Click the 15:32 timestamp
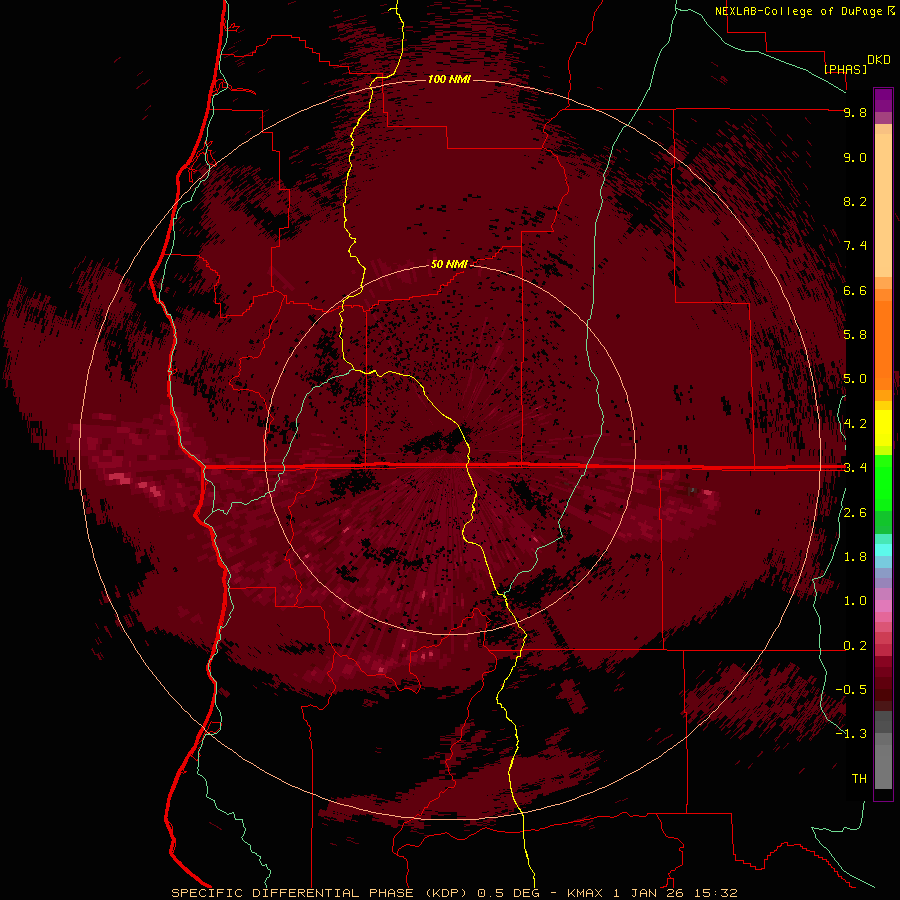Screen dimensions: 900x900 click(716, 893)
